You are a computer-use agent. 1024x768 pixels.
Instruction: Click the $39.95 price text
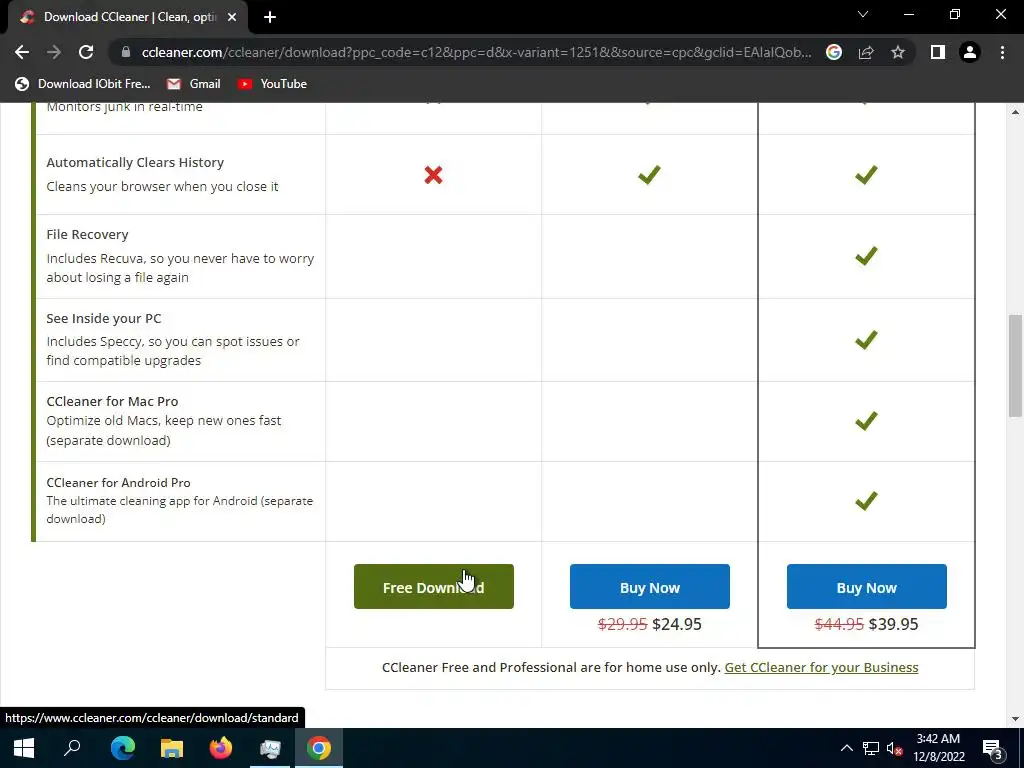pos(893,624)
